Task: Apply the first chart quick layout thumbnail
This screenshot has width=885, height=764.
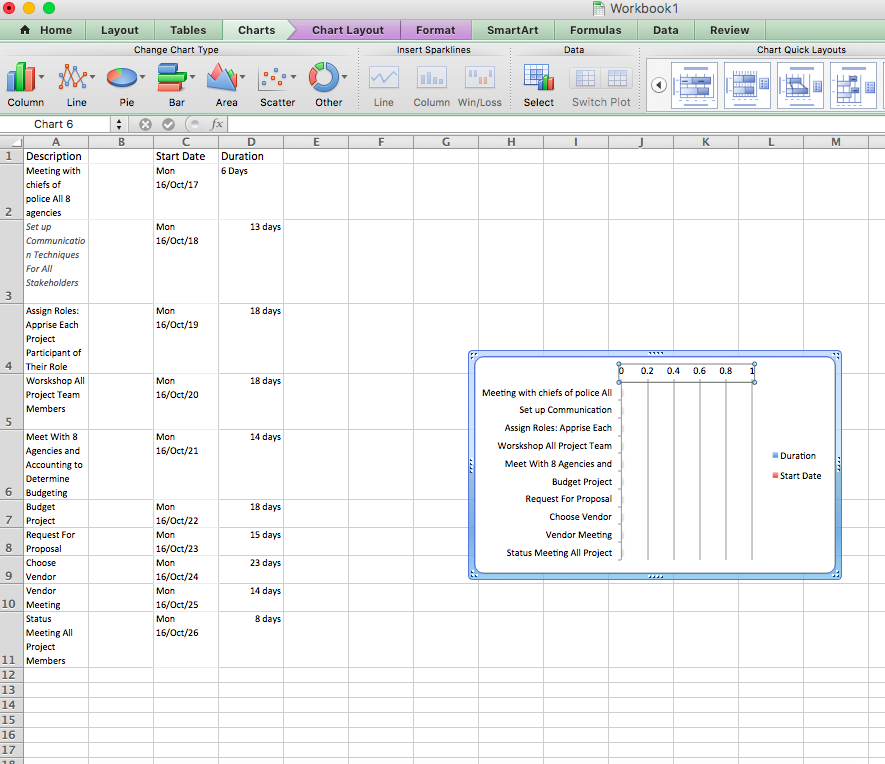Action: coord(694,85)
